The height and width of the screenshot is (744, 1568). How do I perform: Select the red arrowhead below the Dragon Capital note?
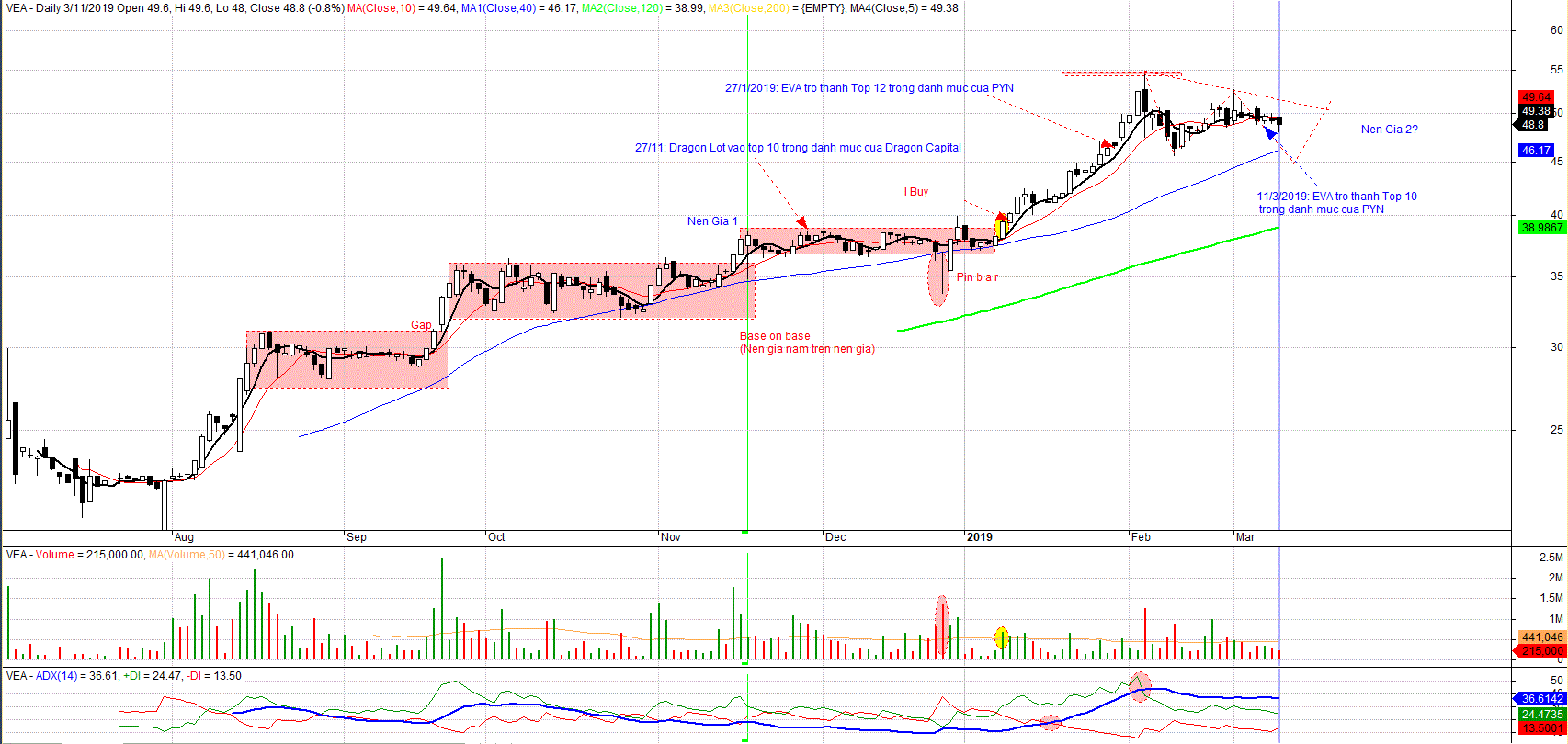click(801, 222)
